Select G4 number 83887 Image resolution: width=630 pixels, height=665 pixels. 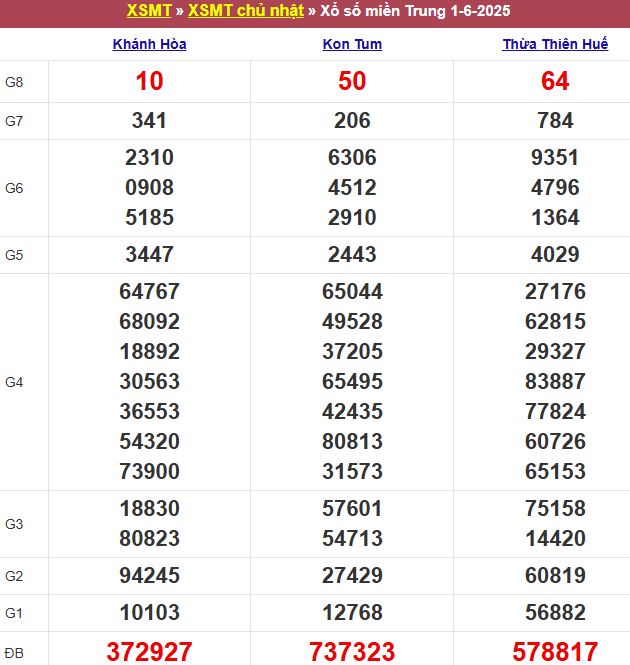pos(555,381)
